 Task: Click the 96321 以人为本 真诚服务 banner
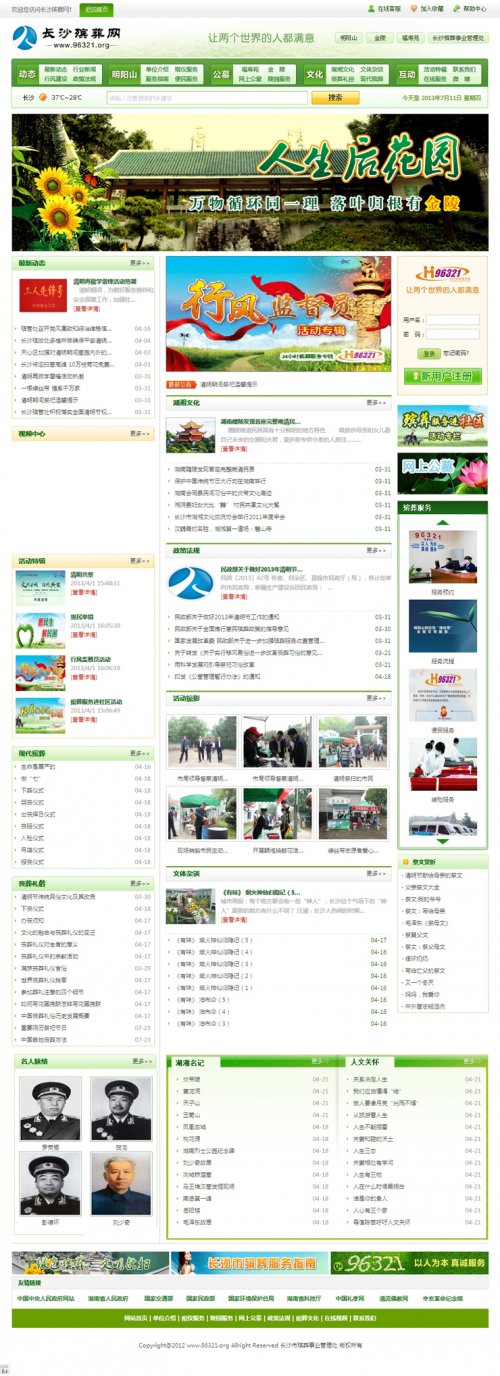410,1262
